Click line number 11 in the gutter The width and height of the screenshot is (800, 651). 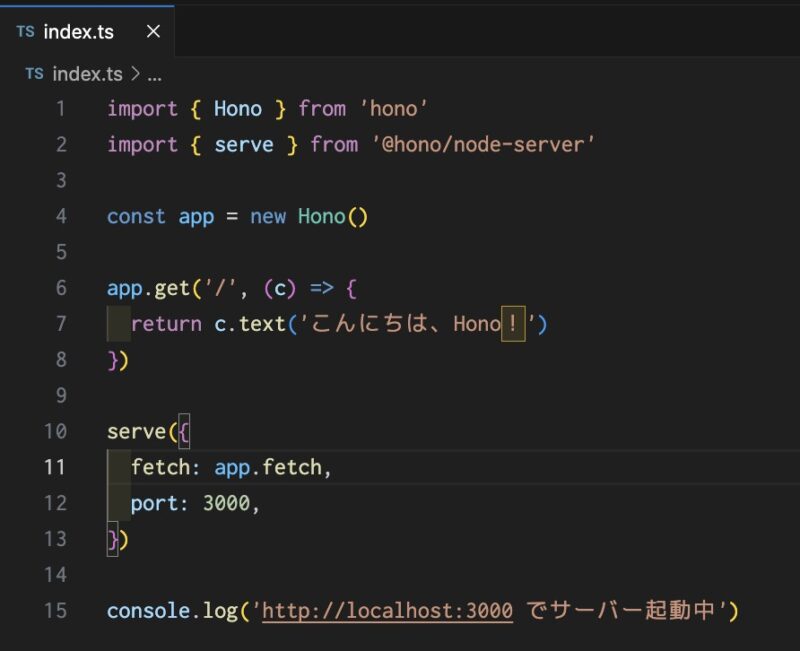pyautogui.click(x=55, y=467)
